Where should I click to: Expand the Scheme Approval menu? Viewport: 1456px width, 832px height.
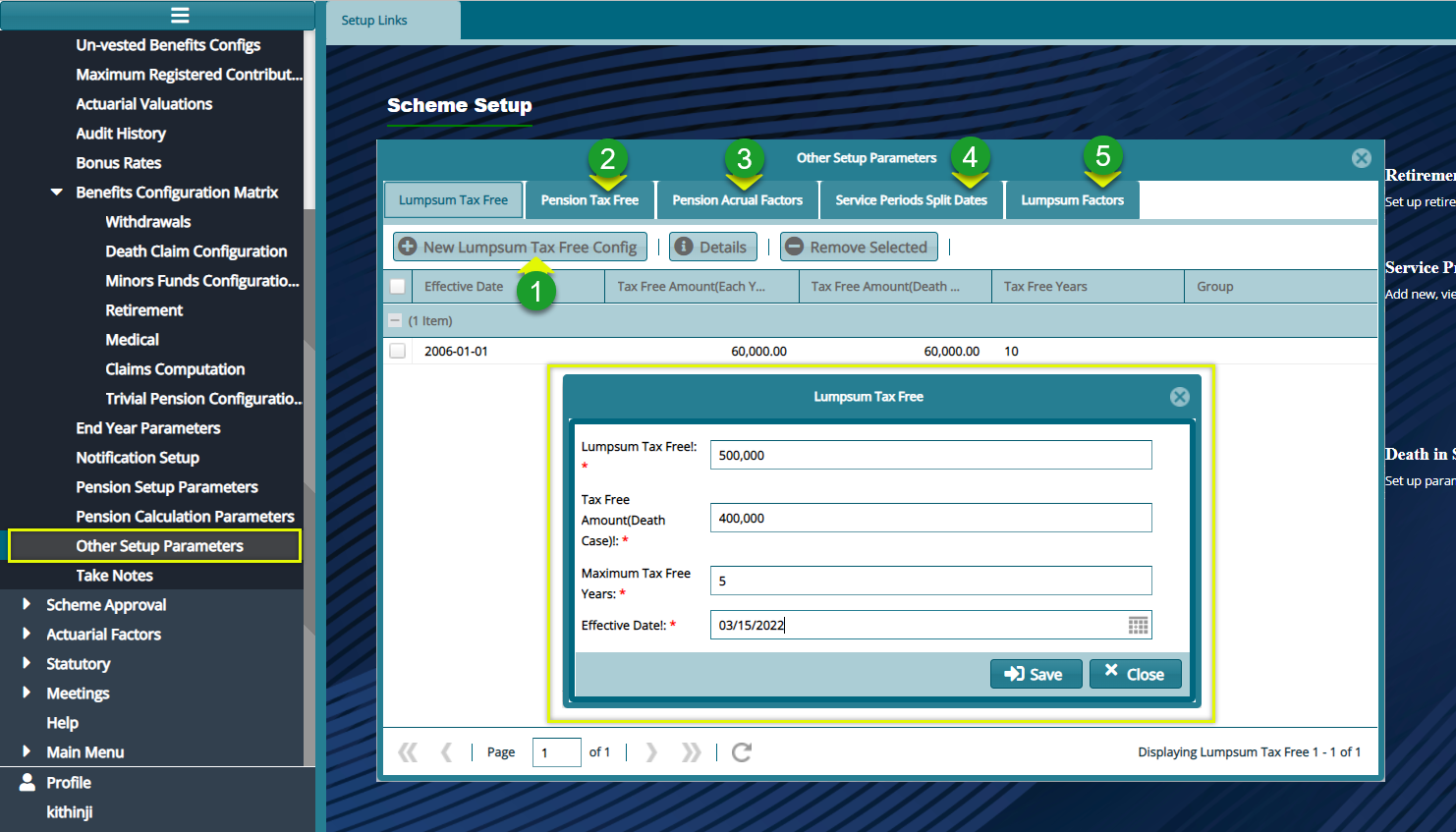point(27,605)
